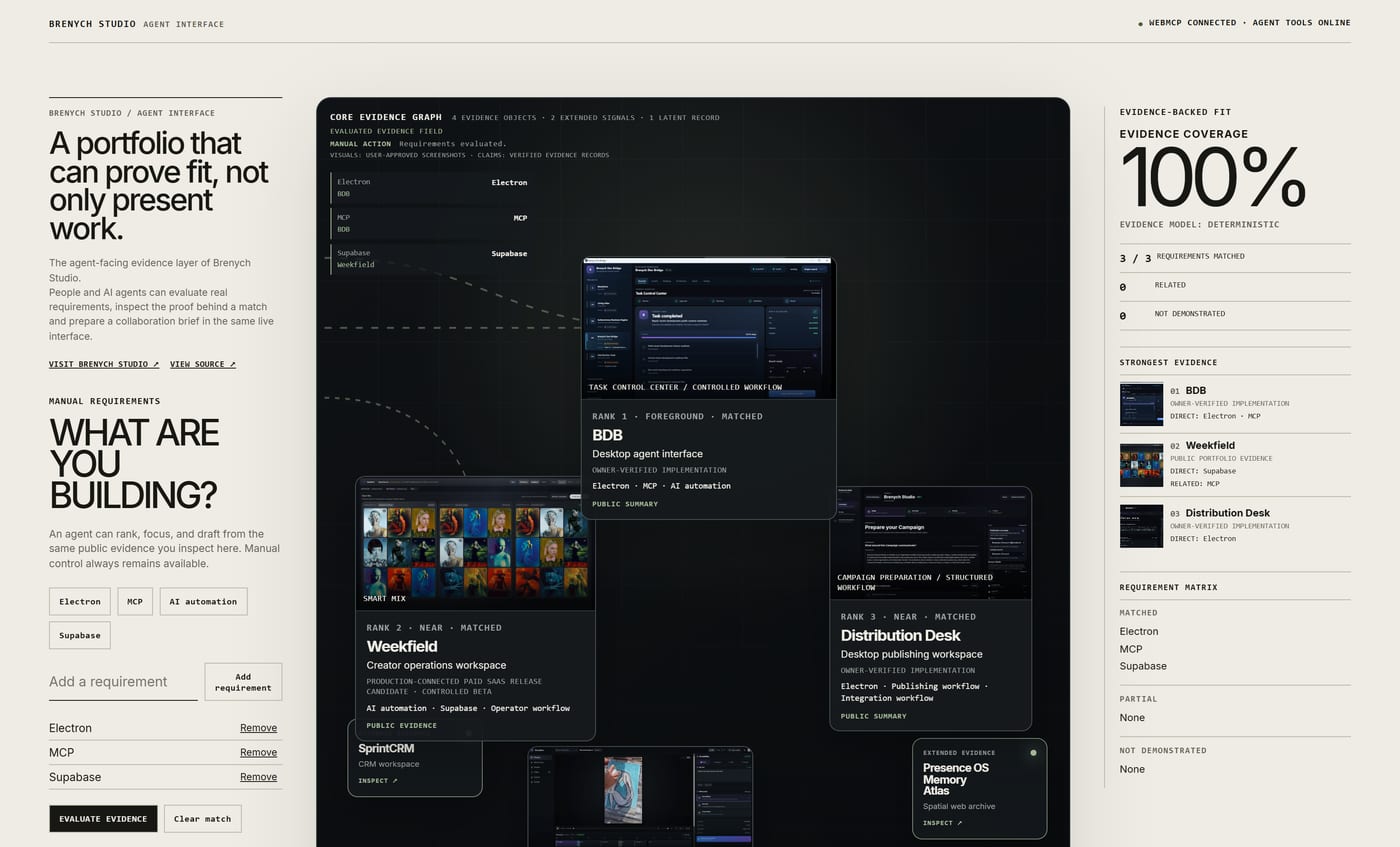Remove the MCP requirement from the list
1400x847 pixels.
pos(258,752)
